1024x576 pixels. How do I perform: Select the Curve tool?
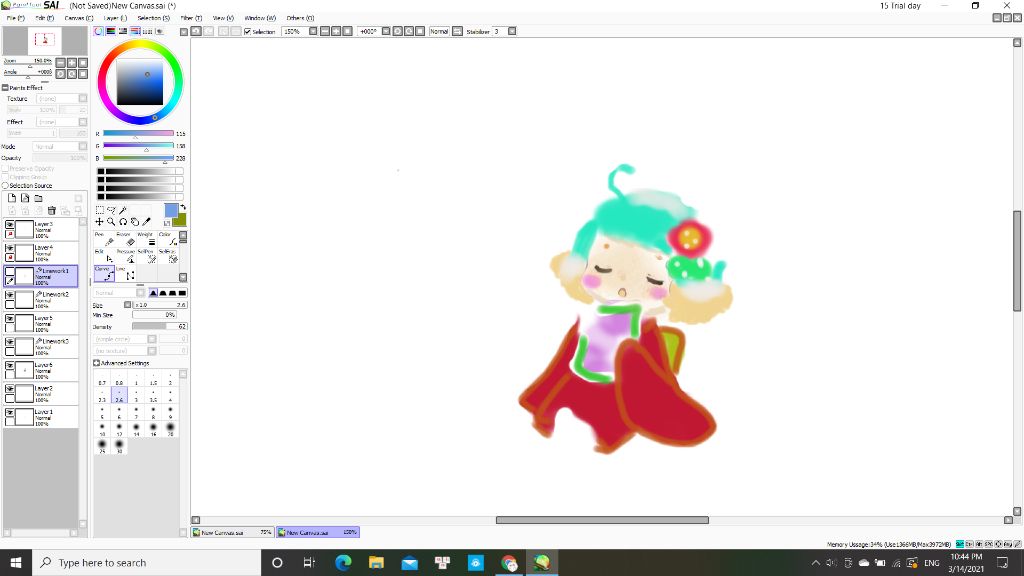click(x=104, y=273)
